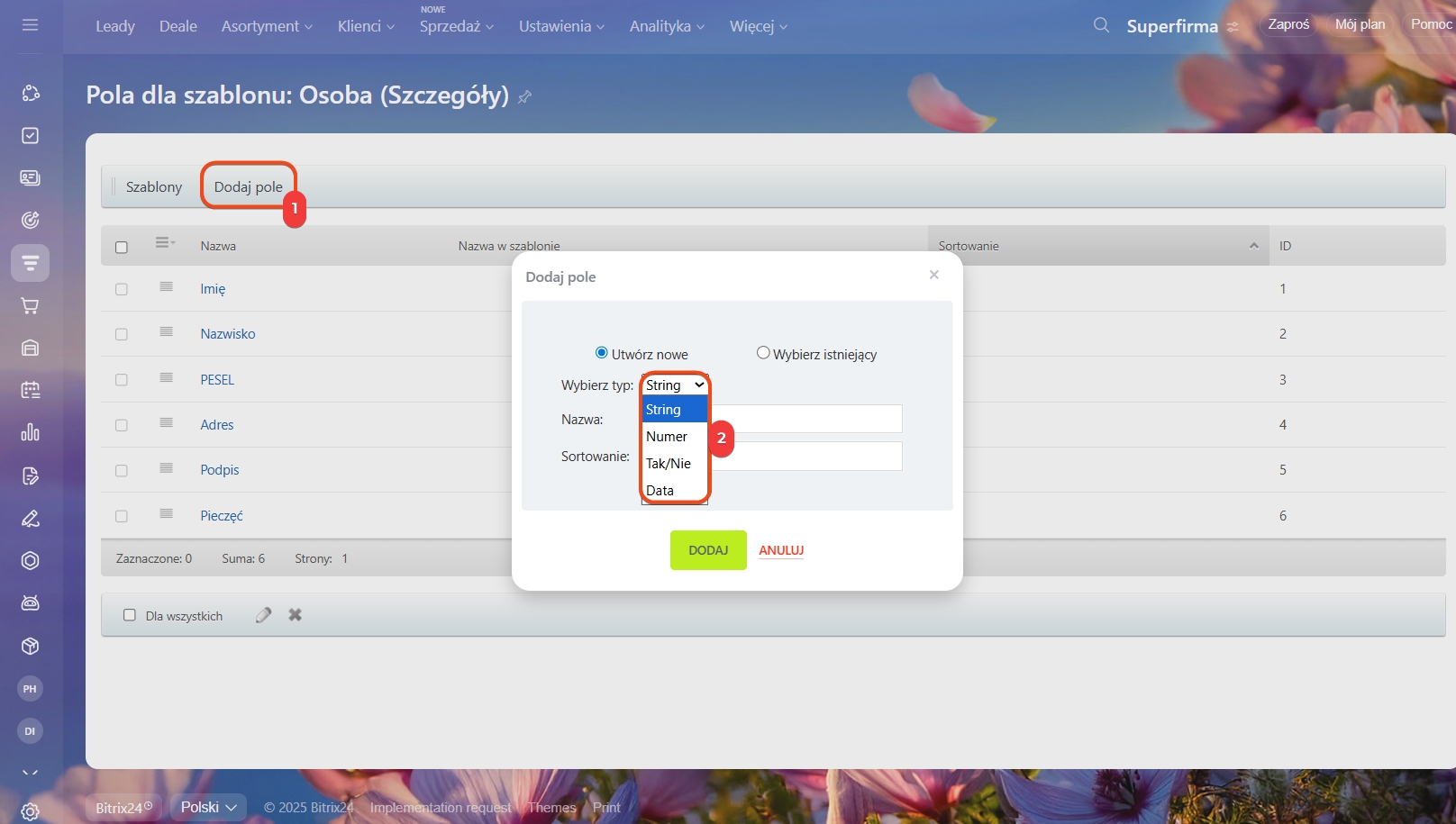The width and height of the screenshot is (1456, 824).
Task: Open the e-signature pen icon in sidebar
Action: (30, 518)
